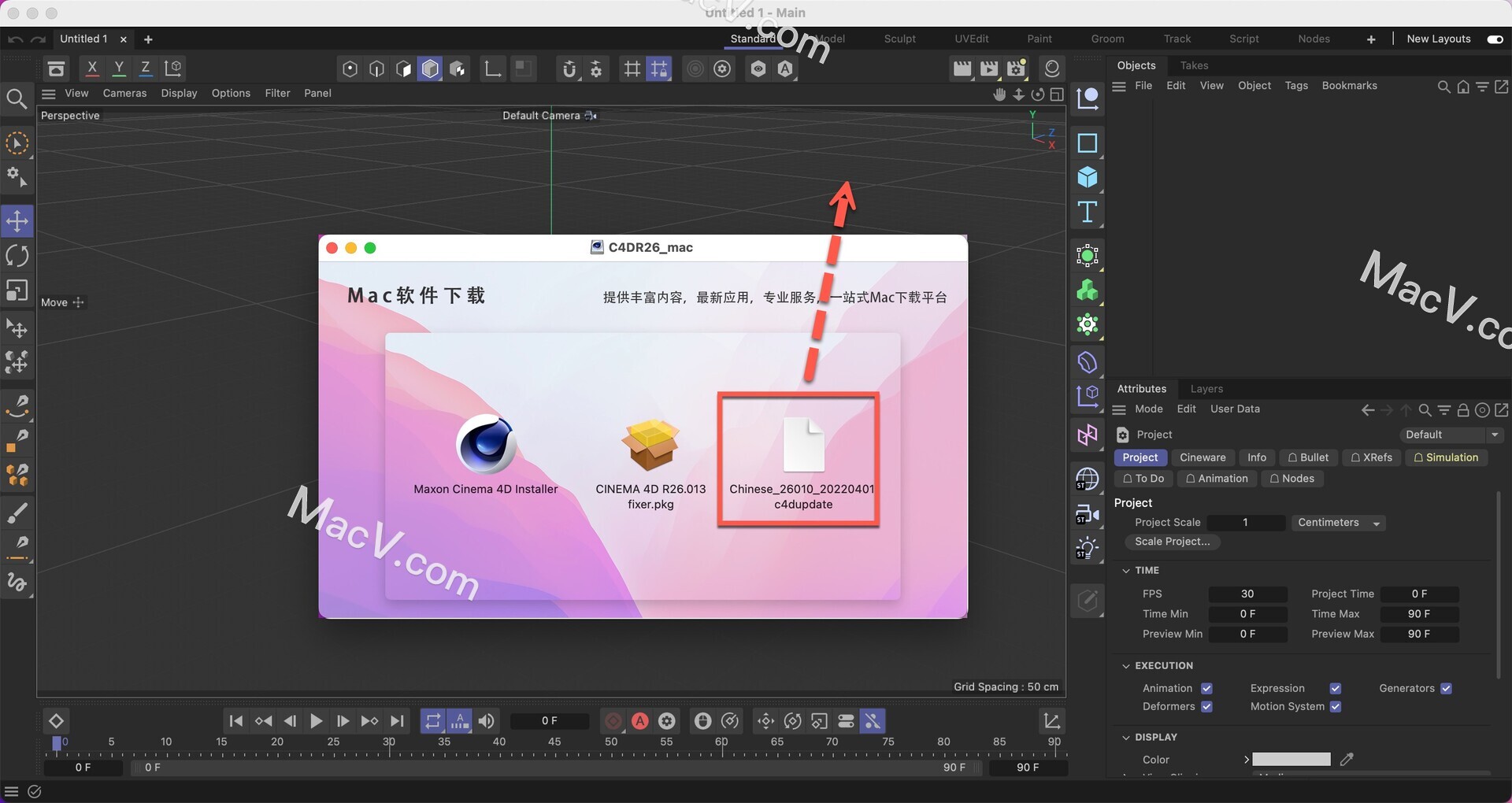Screen dimensions: 1512x803
Task: Add a Cube primitive object
Action: click(x=1088, y=177)
